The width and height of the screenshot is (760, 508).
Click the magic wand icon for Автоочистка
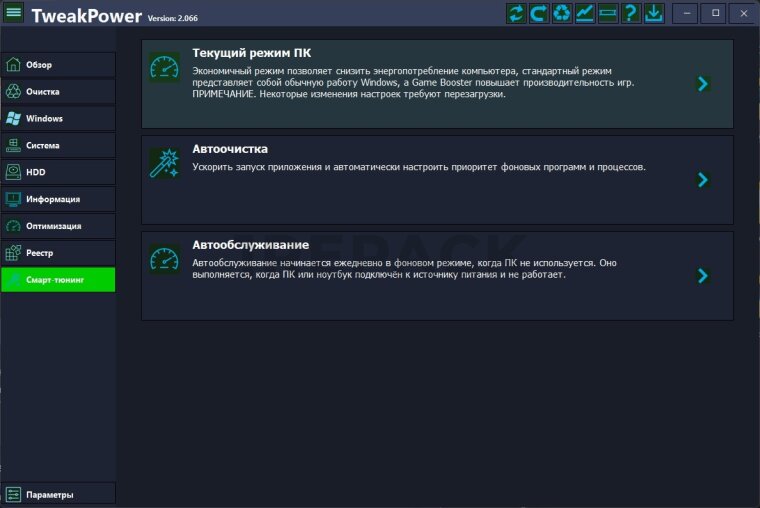tap(164, 163)
